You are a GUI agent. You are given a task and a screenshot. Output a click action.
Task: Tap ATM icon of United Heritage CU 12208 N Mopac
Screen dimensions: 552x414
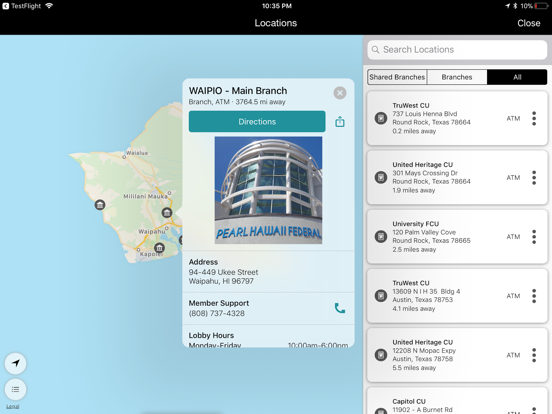[x=381, y=355]
